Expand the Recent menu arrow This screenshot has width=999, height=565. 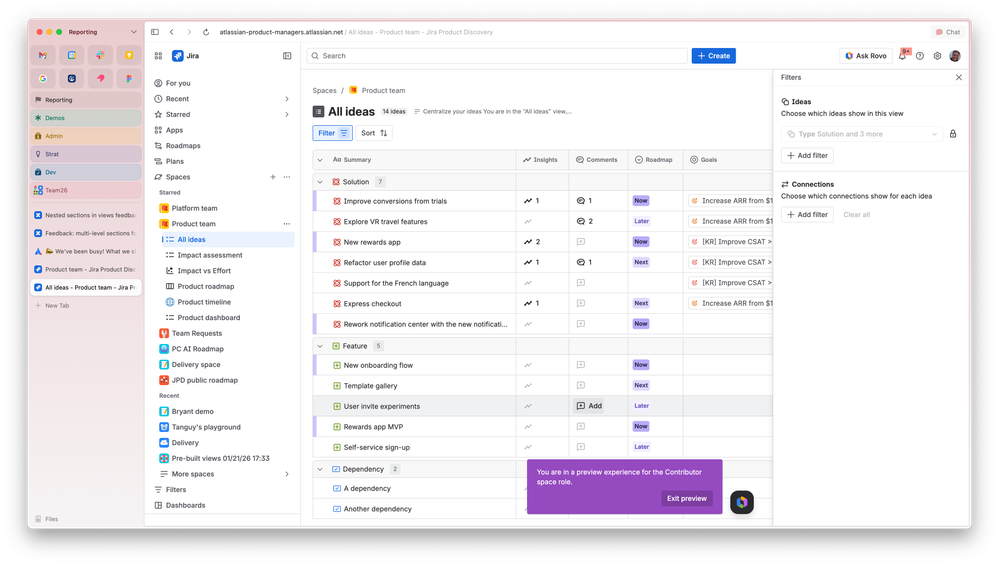287,99
